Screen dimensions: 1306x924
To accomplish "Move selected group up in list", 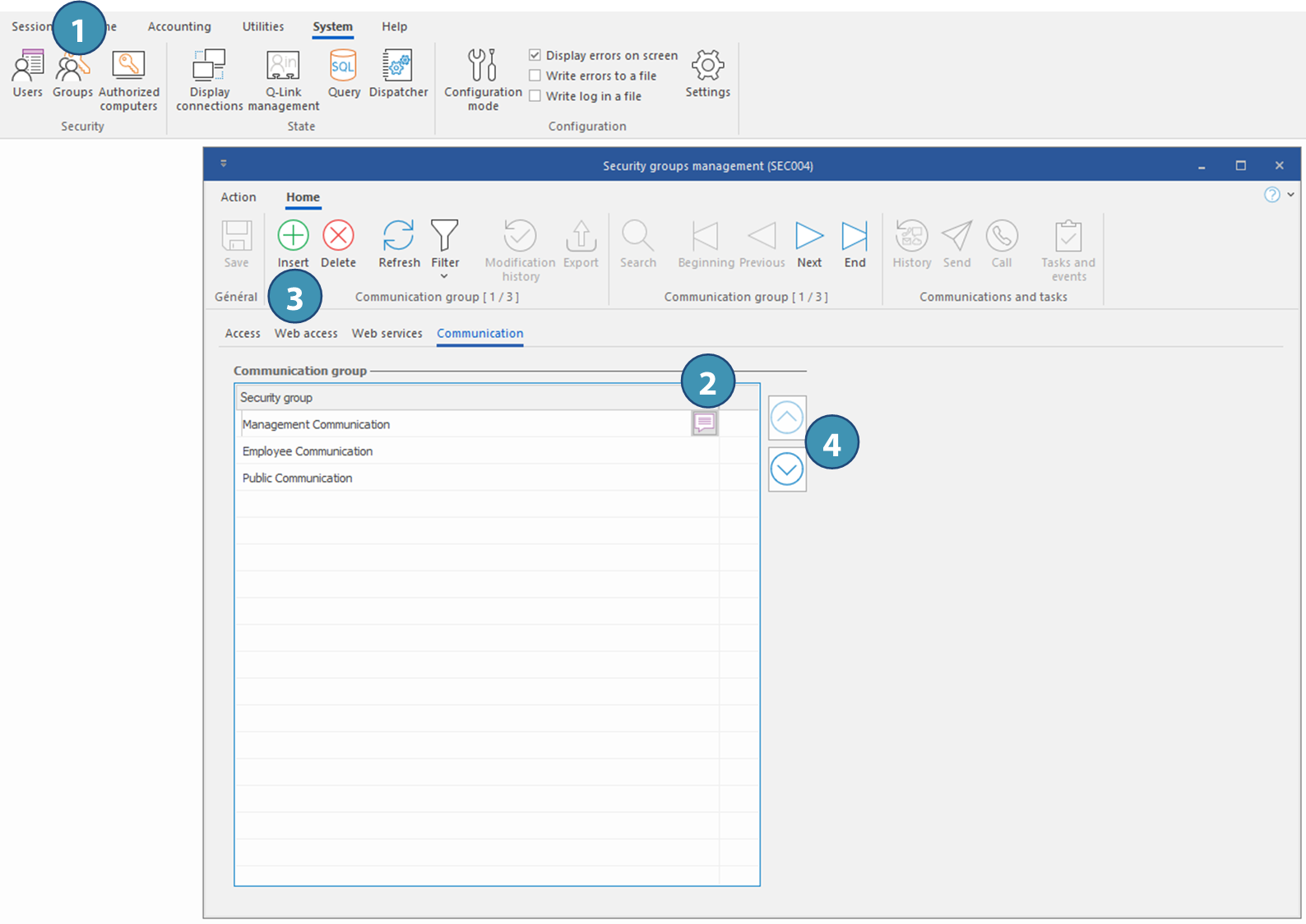I will pyautogui.click(x=787, y=418).
